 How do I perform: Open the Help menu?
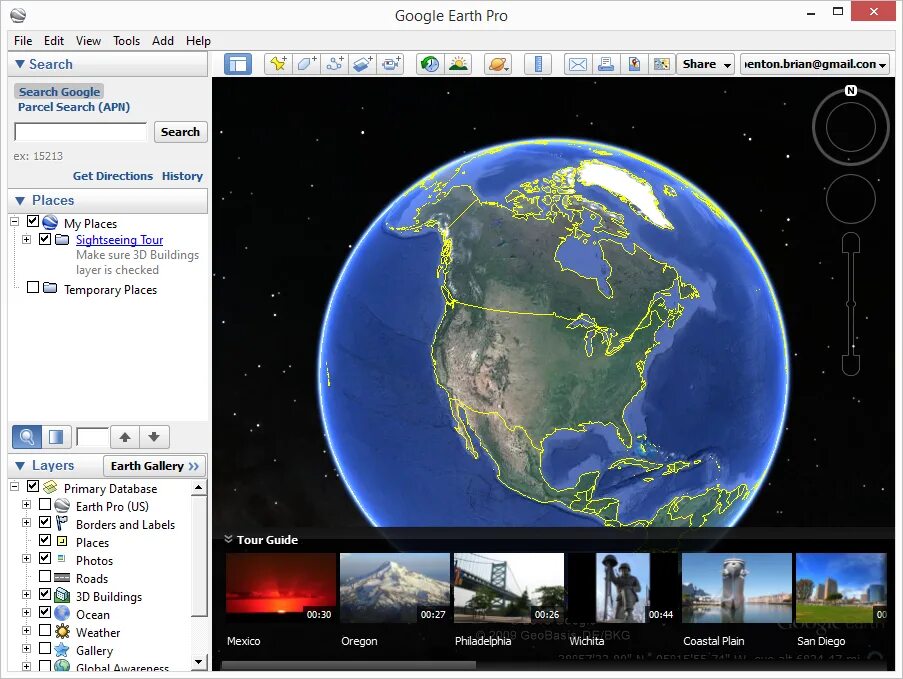click(198, 41)
